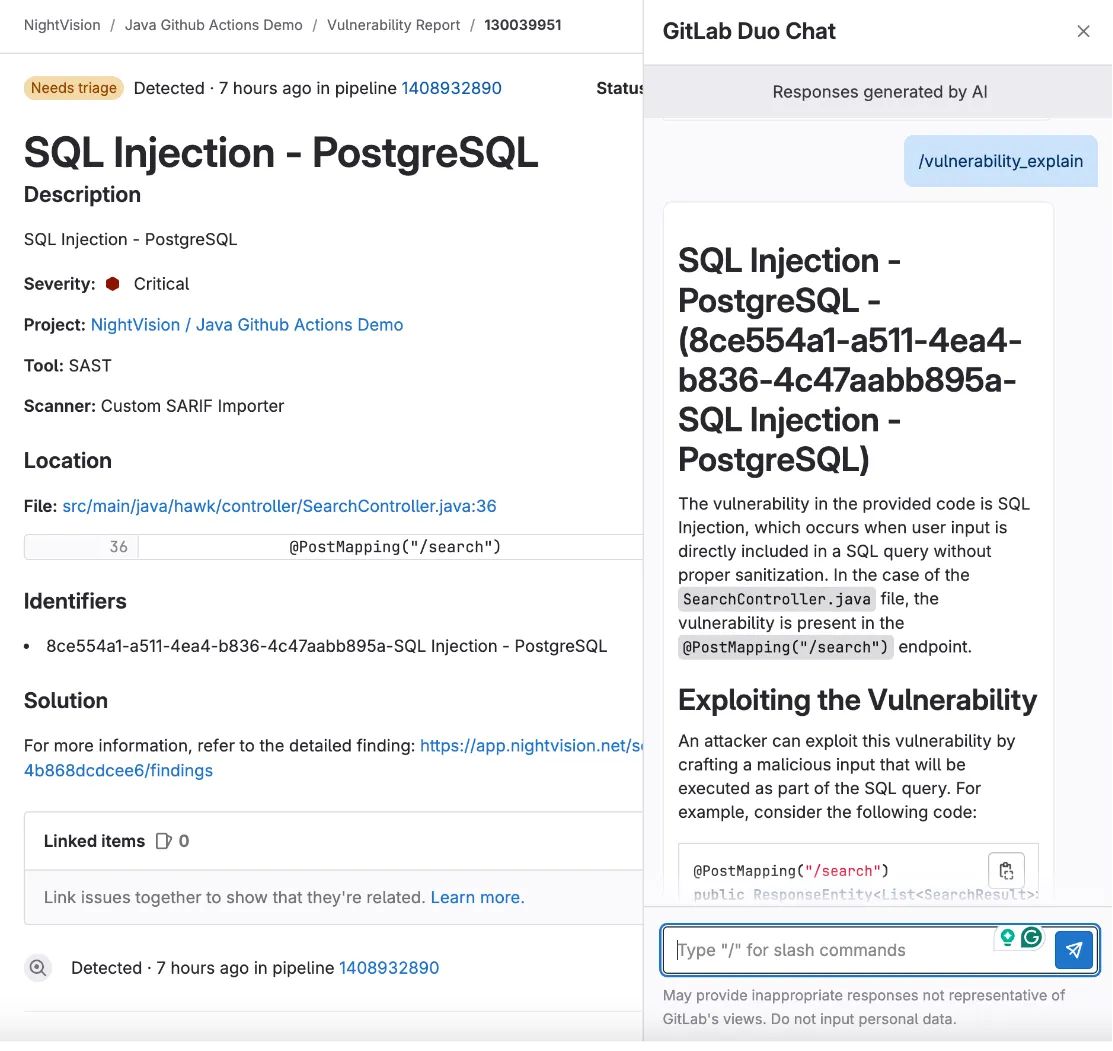Click Learn more about linked items
The image size is (1113, 1051).
[477, 897]
